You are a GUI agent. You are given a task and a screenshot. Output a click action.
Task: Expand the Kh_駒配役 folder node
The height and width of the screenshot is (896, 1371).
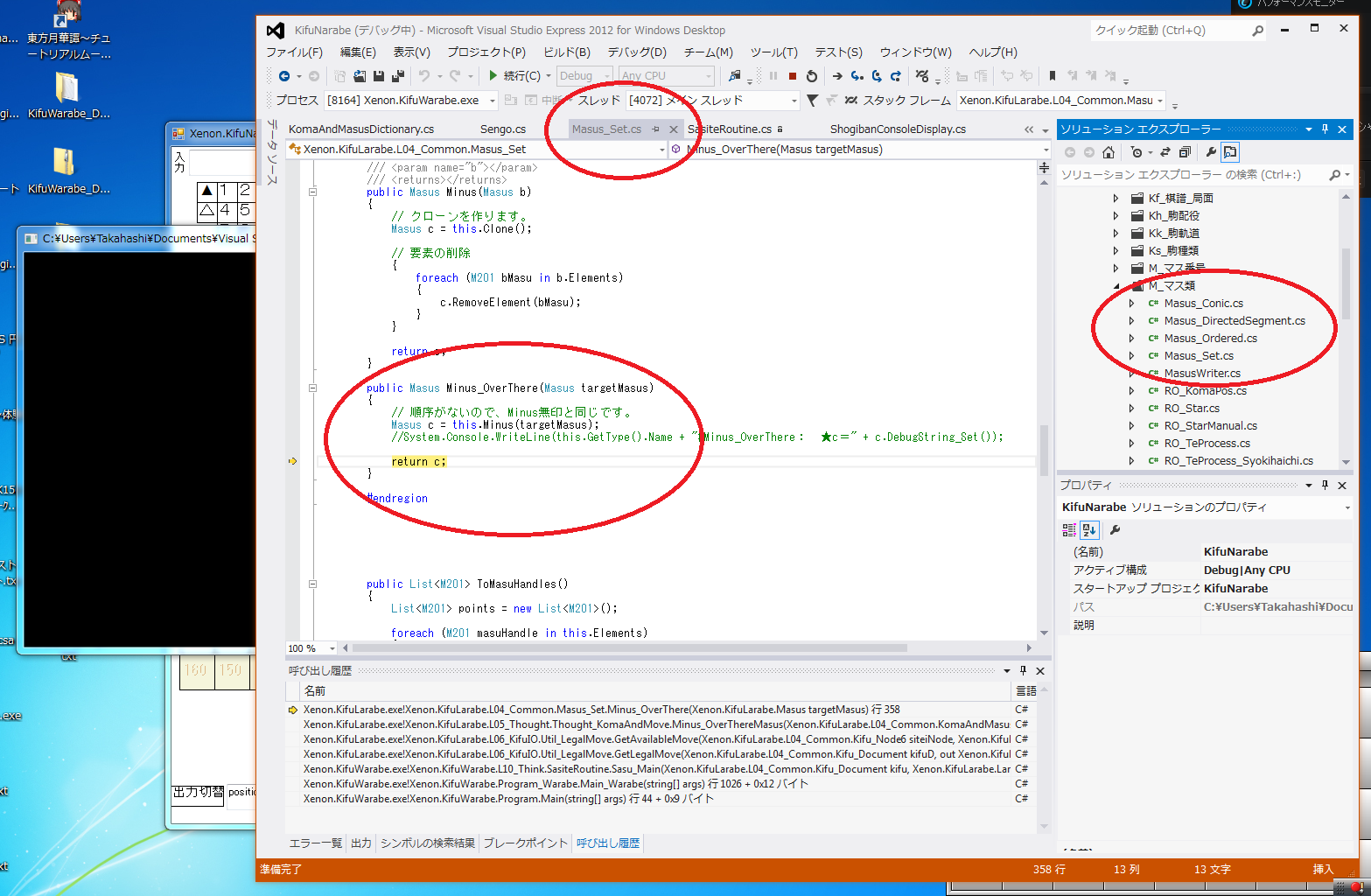coord(1116,216)
